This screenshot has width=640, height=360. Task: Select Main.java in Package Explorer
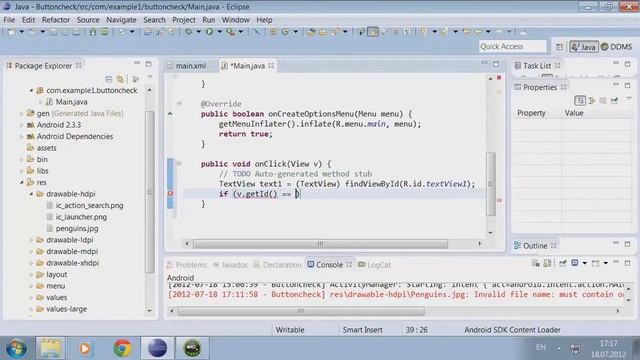(x=71, y=102)
